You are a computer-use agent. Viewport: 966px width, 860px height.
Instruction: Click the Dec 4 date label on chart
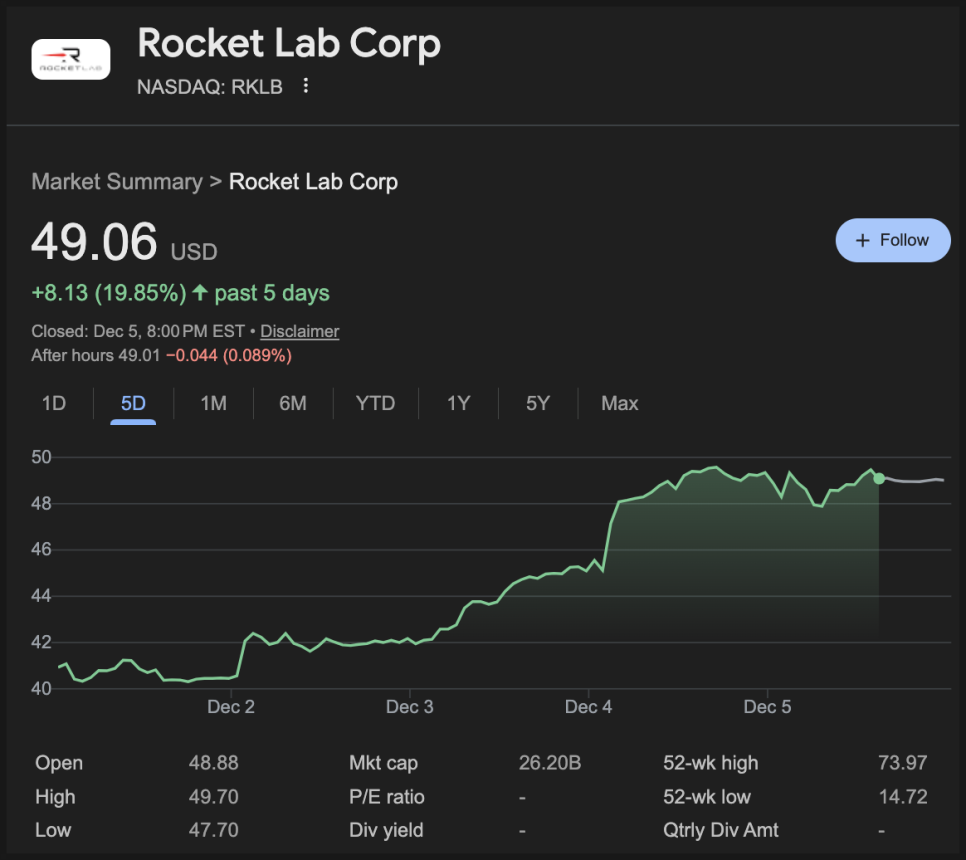point(588,707)
